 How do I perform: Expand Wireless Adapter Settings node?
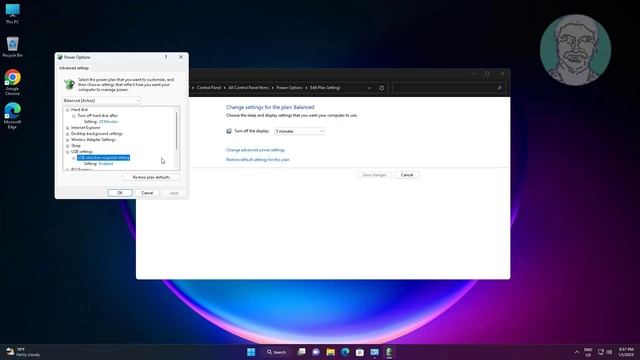point(68,140)
